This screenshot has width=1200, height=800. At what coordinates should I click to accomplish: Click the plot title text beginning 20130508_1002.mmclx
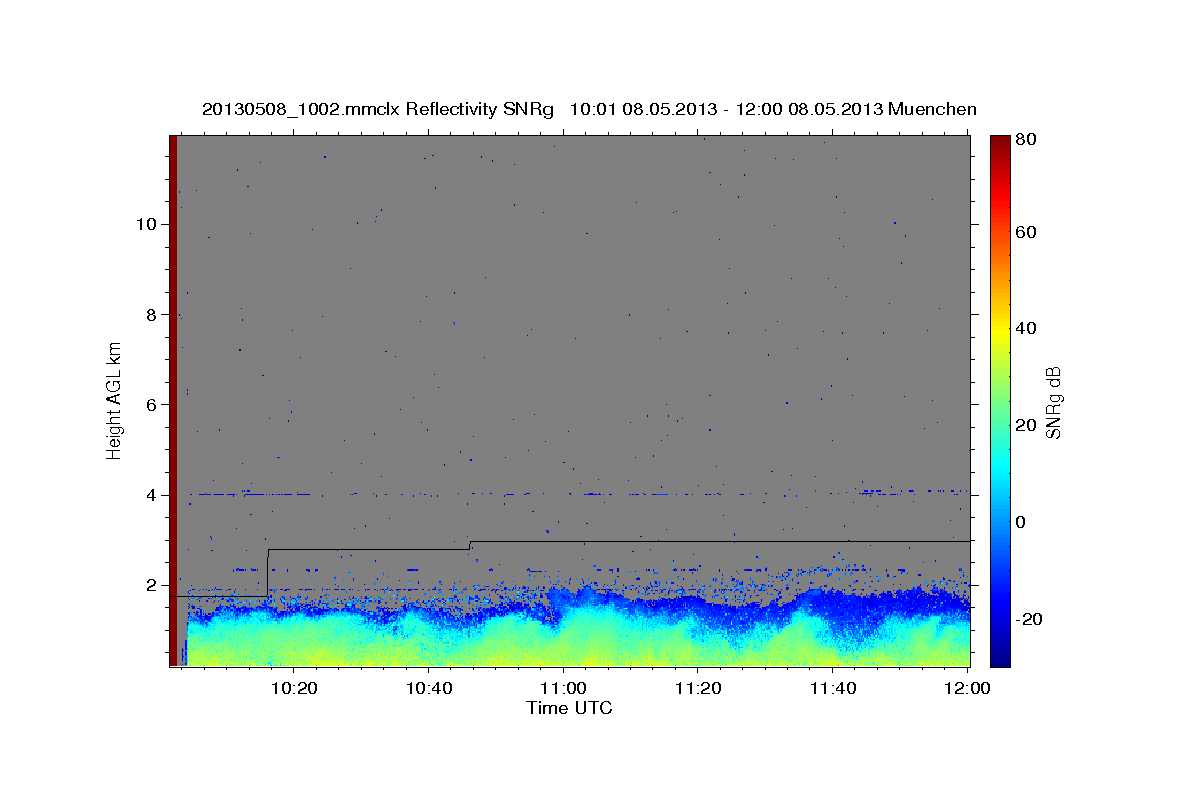pos(589,109)
